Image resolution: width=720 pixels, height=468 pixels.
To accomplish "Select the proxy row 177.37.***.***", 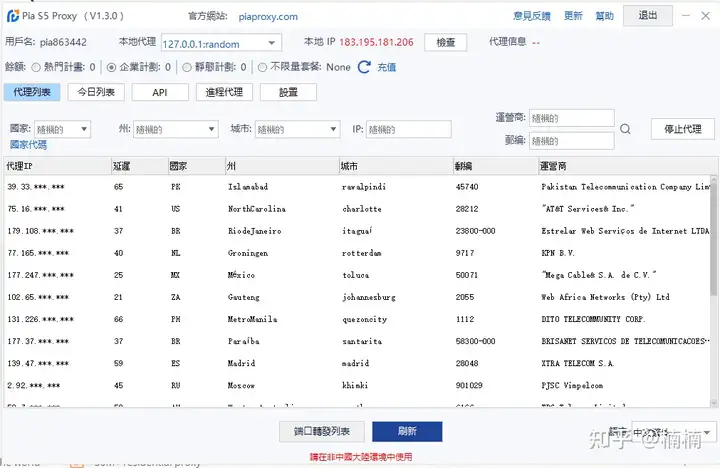I will 357,341.
